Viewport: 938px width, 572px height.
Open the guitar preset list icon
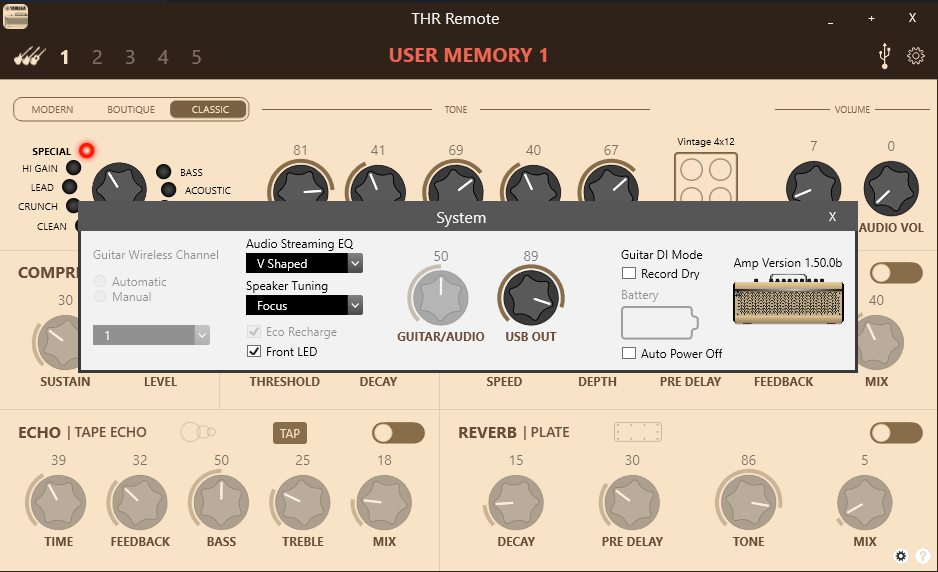(29, 57)
